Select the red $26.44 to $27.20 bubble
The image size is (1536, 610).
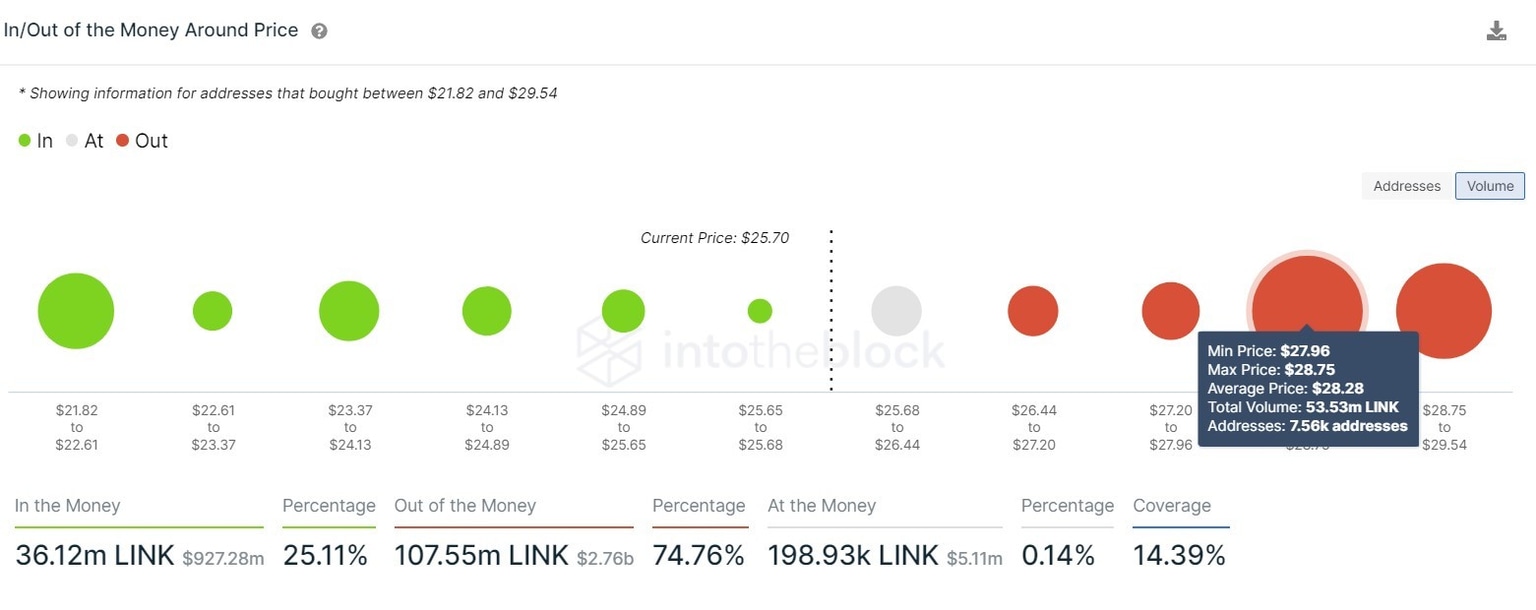coord(1033,311)
